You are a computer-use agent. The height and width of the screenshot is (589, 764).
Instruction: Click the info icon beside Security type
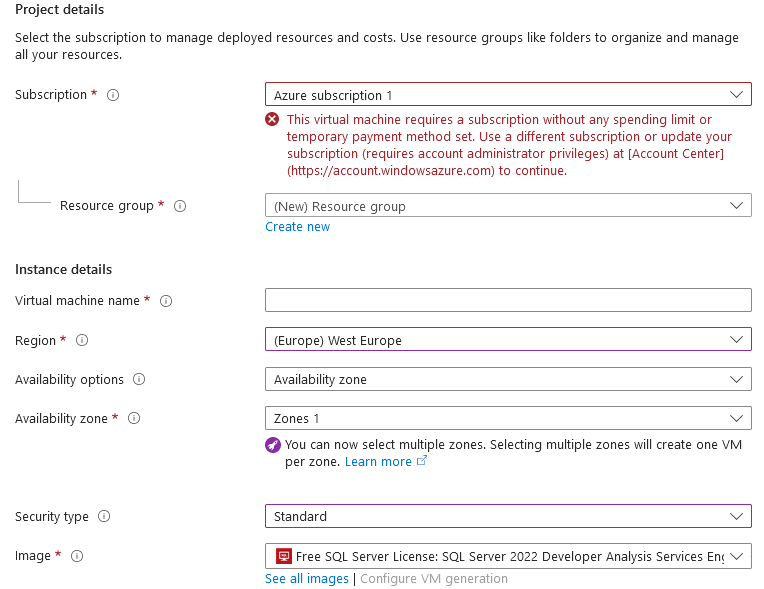tap(104, 516)
